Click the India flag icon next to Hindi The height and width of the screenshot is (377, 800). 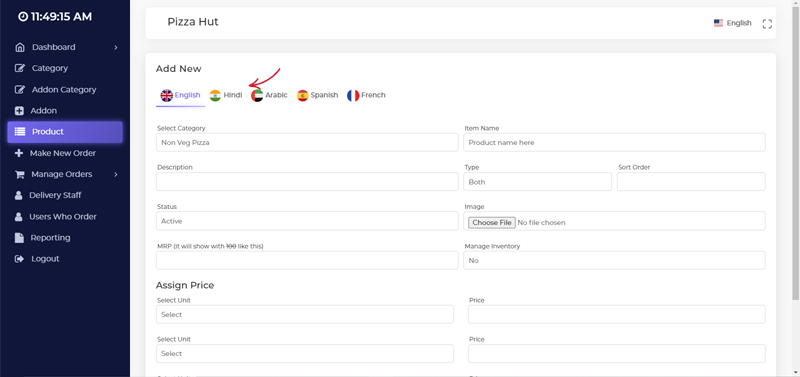tap(215, 95)
